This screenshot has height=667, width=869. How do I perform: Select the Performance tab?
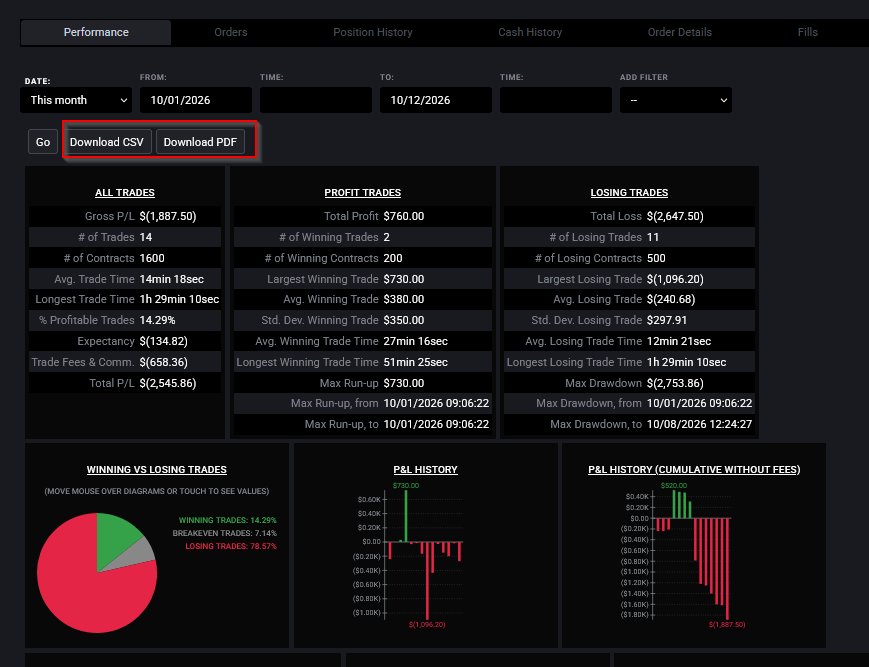[96, 32]
